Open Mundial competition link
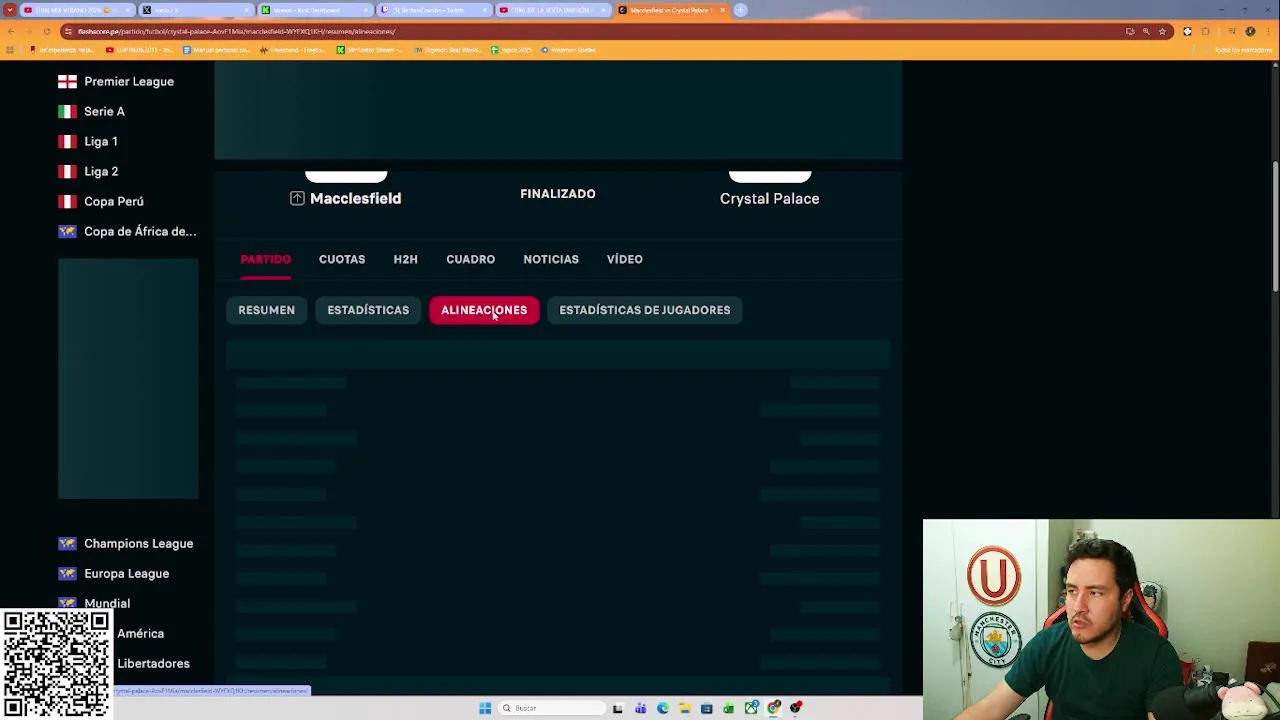Viewport: 1280px width, 720px height. point(107,604)
